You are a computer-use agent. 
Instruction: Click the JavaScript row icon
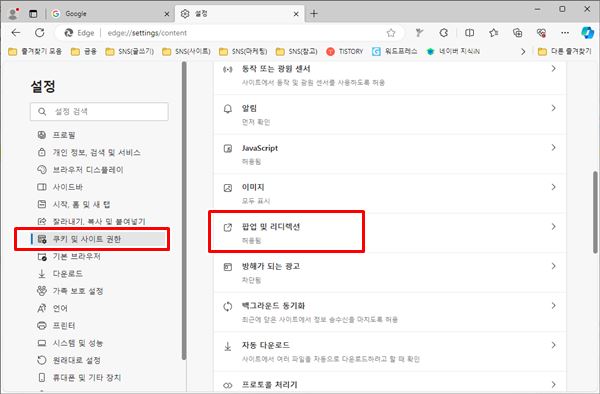(228, 148)
